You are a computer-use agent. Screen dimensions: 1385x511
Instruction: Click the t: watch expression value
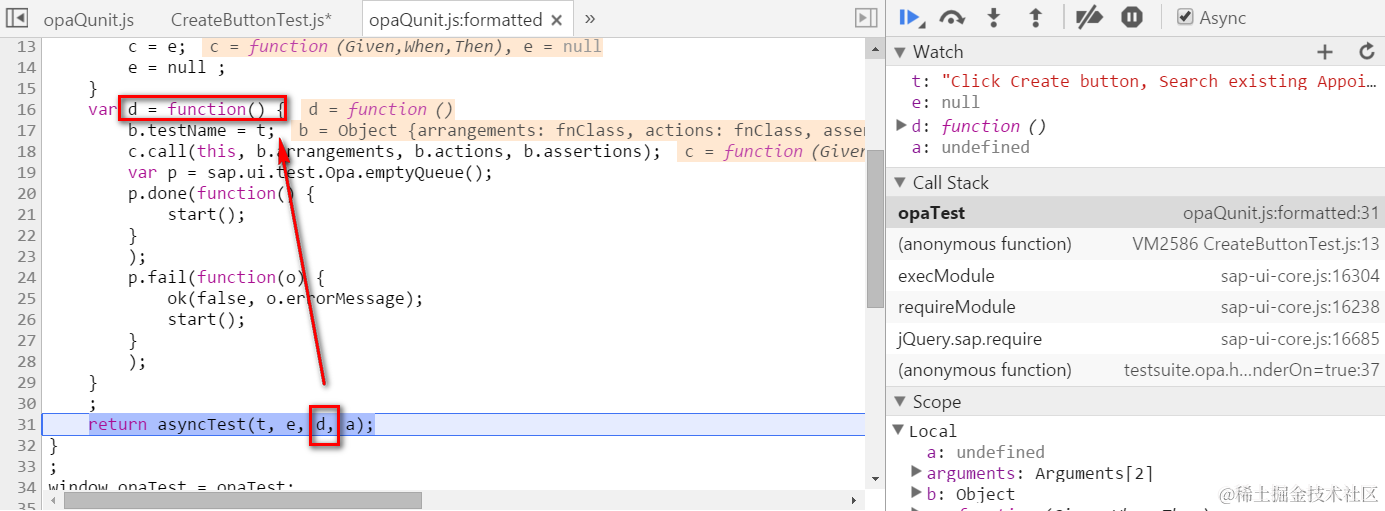(1160, 81)
